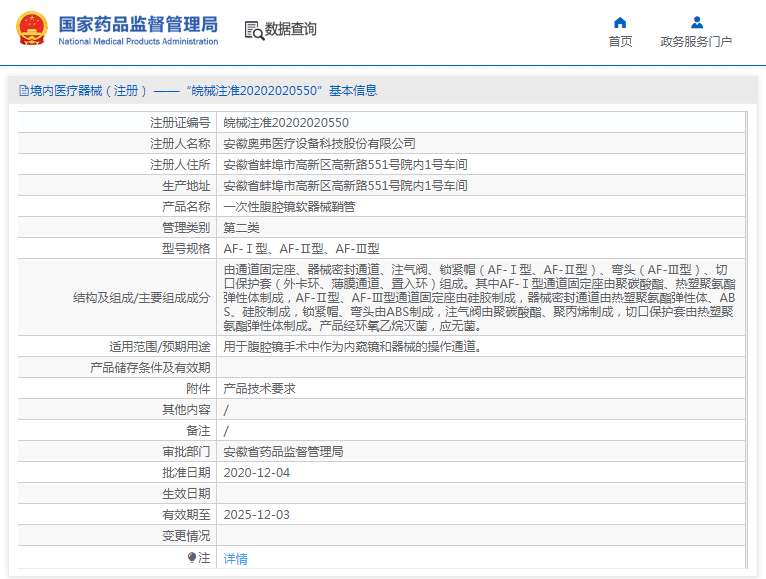Click the 其他内容 row label
This screenshot has height=579, width=766.
[x=186, y=409]
